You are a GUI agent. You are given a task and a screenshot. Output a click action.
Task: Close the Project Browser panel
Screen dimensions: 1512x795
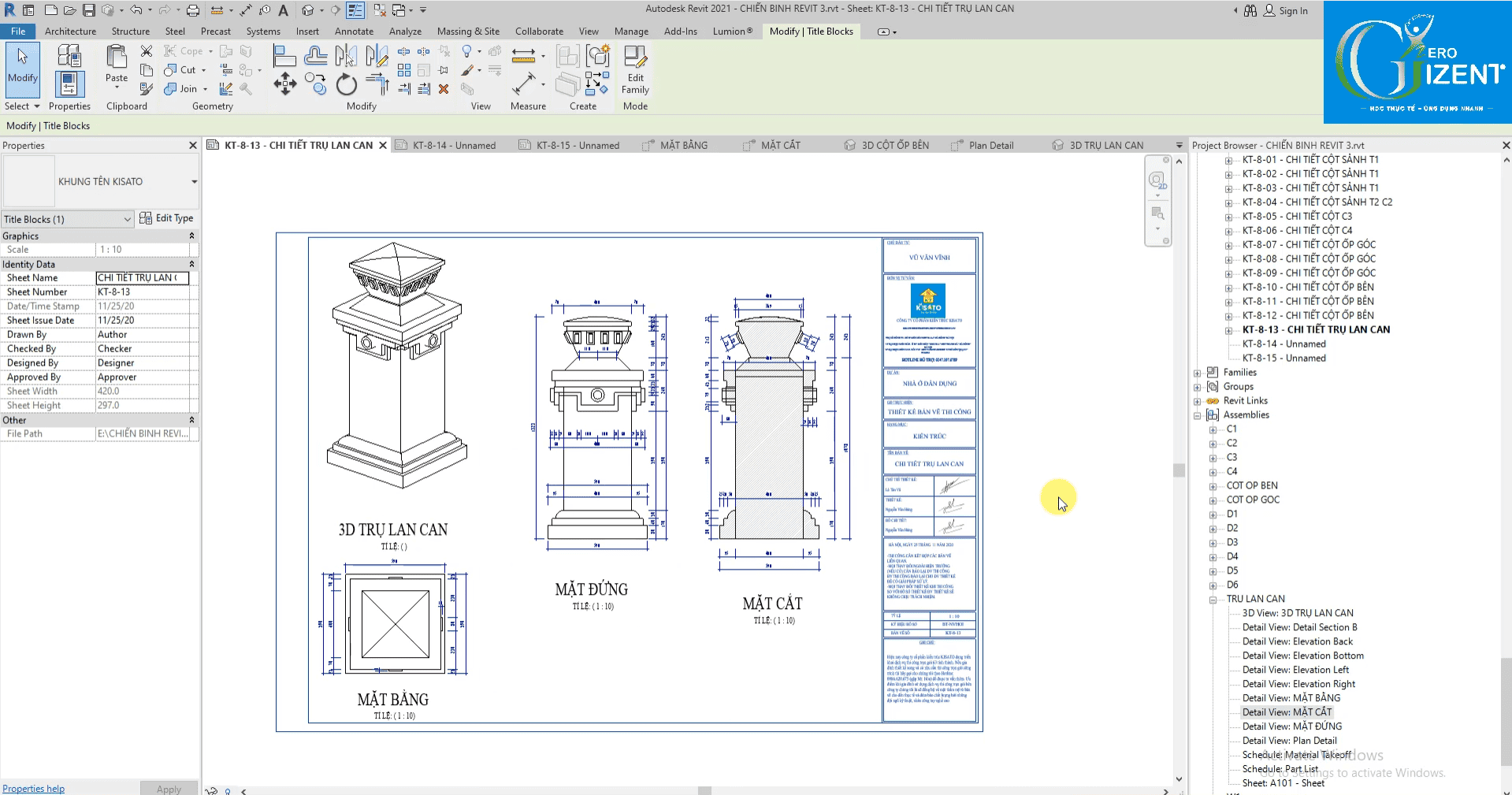tap(1506, 145)
